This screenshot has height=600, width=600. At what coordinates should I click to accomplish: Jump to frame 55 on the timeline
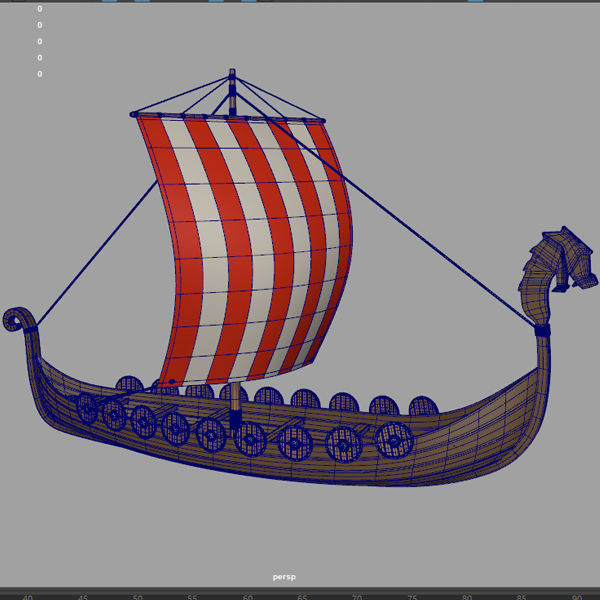coord(192,597)
